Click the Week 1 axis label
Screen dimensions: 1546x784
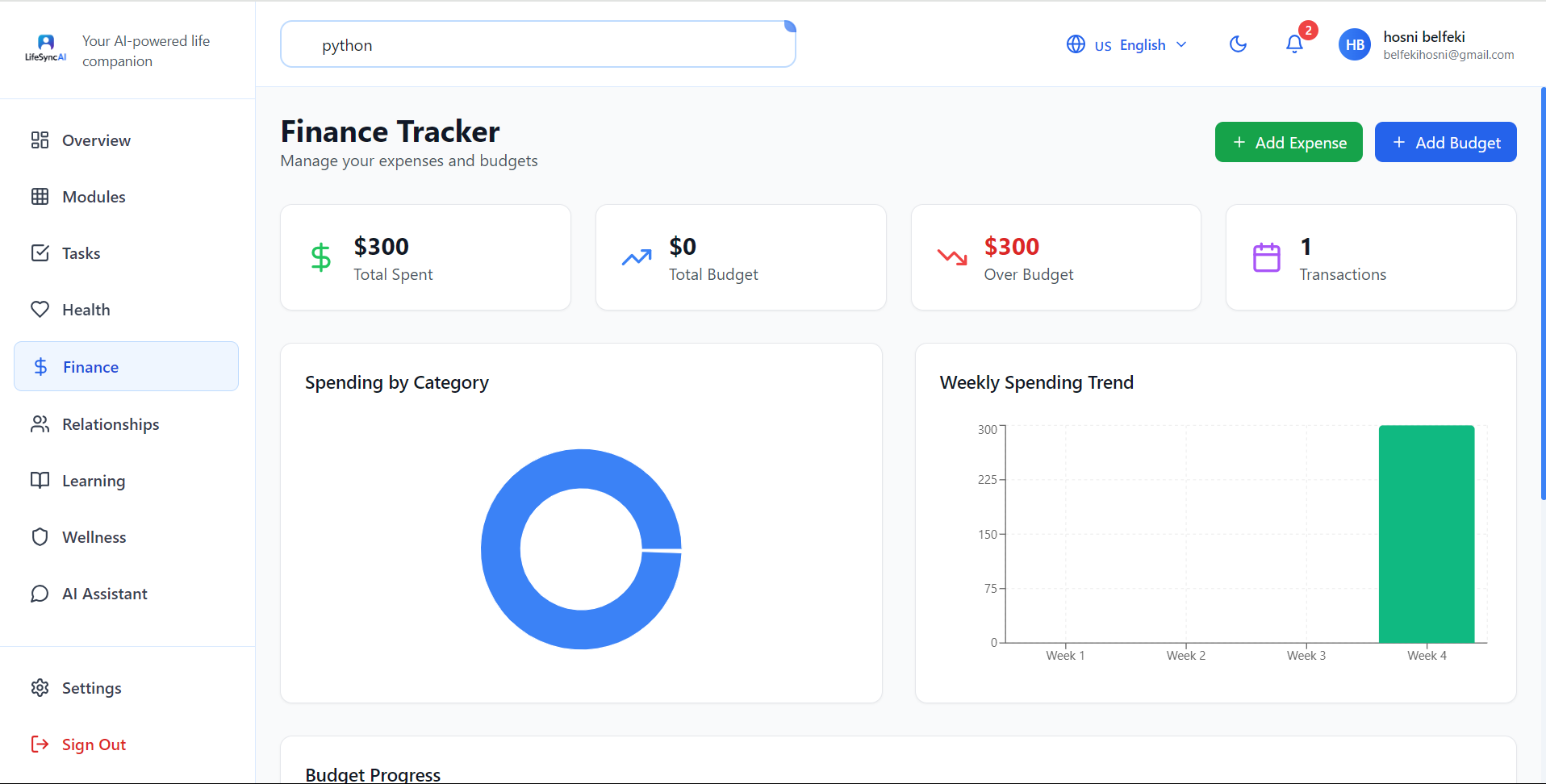click(x=1065, y=656)
